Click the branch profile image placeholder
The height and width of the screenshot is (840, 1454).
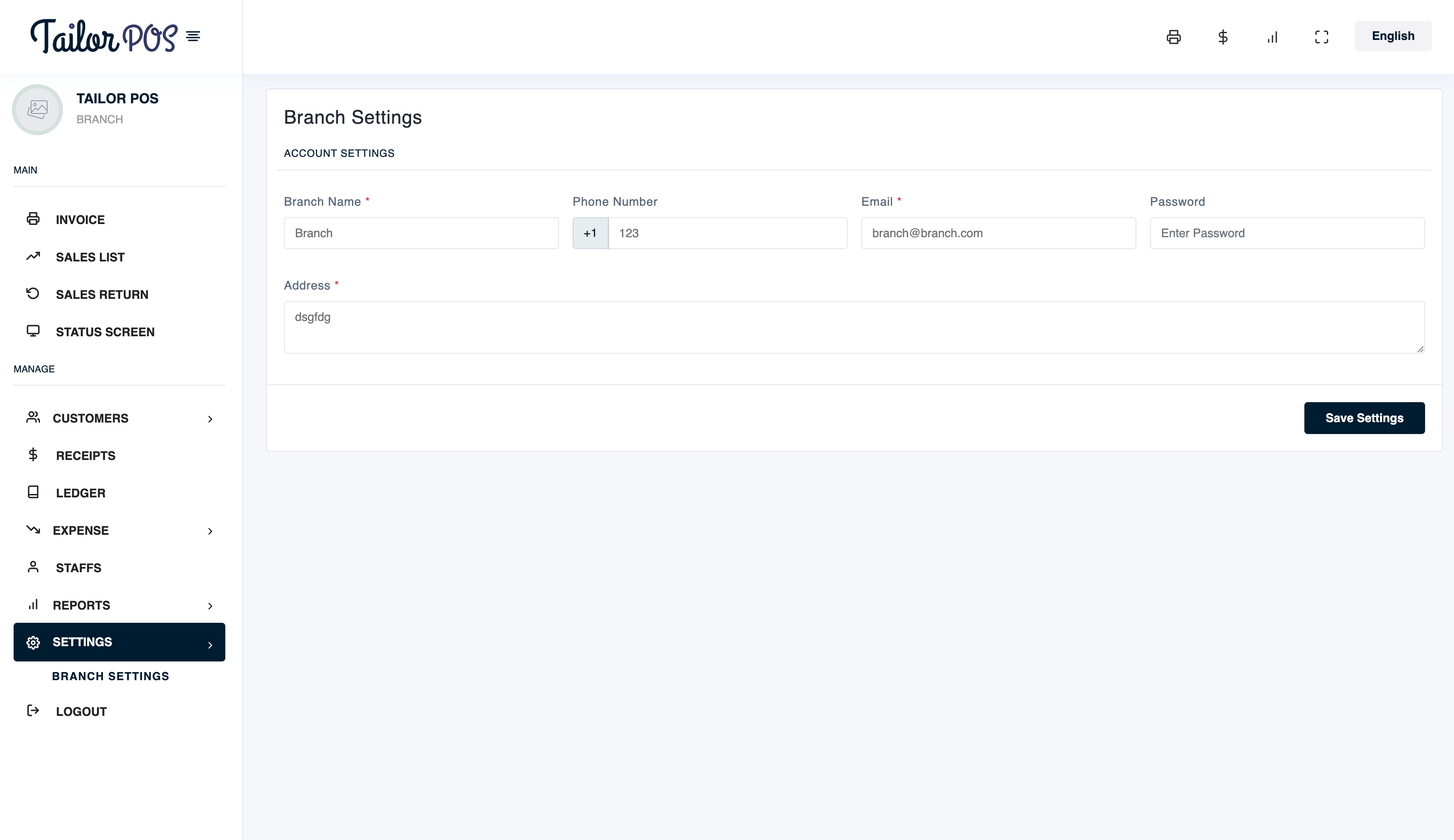point(37,109)
